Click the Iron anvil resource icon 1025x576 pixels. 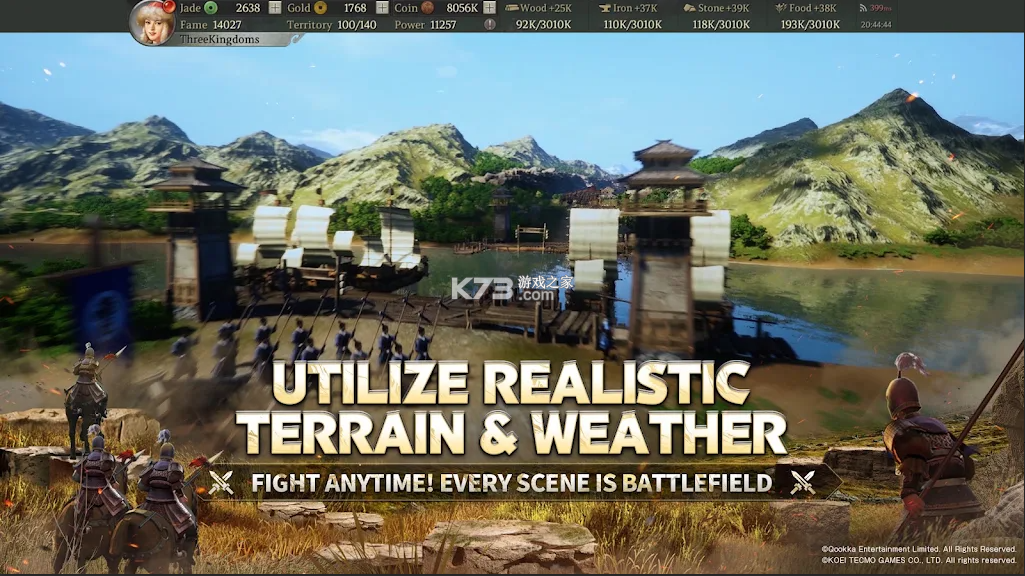pyautogui.click(x=604, y=8)
